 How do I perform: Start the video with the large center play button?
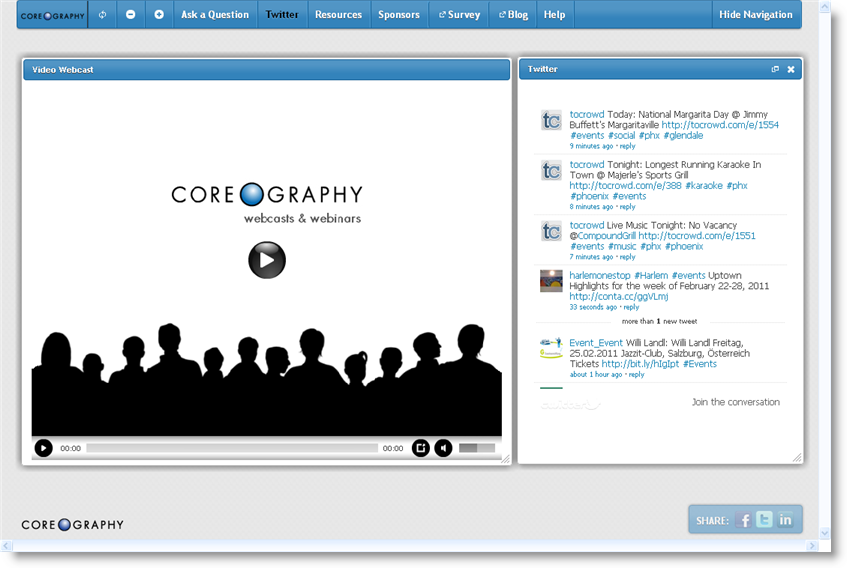pyautogui.click(x=267, y=260)
